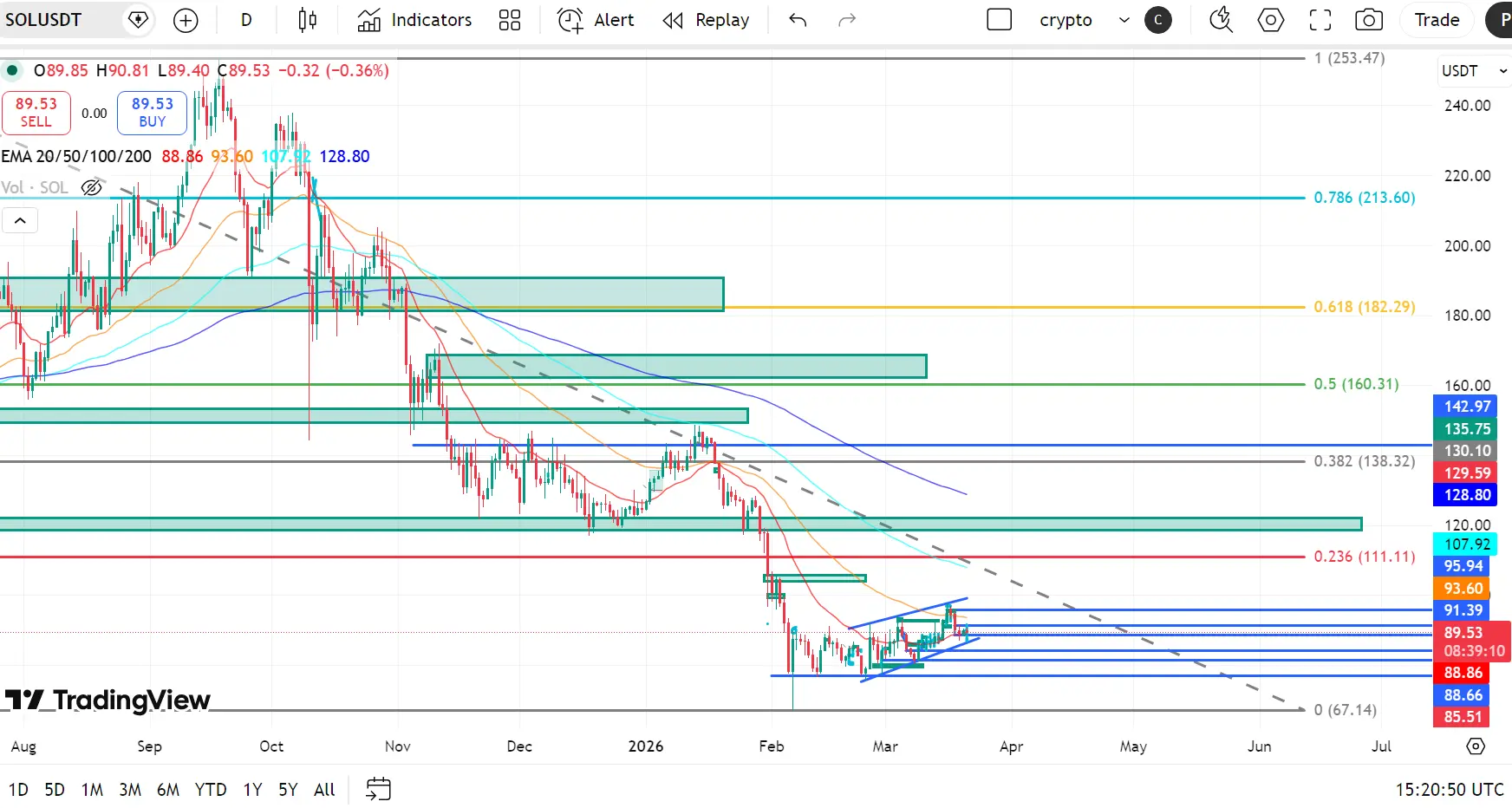1512x808 pixels.
Task: Click the 128.80 blue EMA price label
Action: pos(1467,495)
